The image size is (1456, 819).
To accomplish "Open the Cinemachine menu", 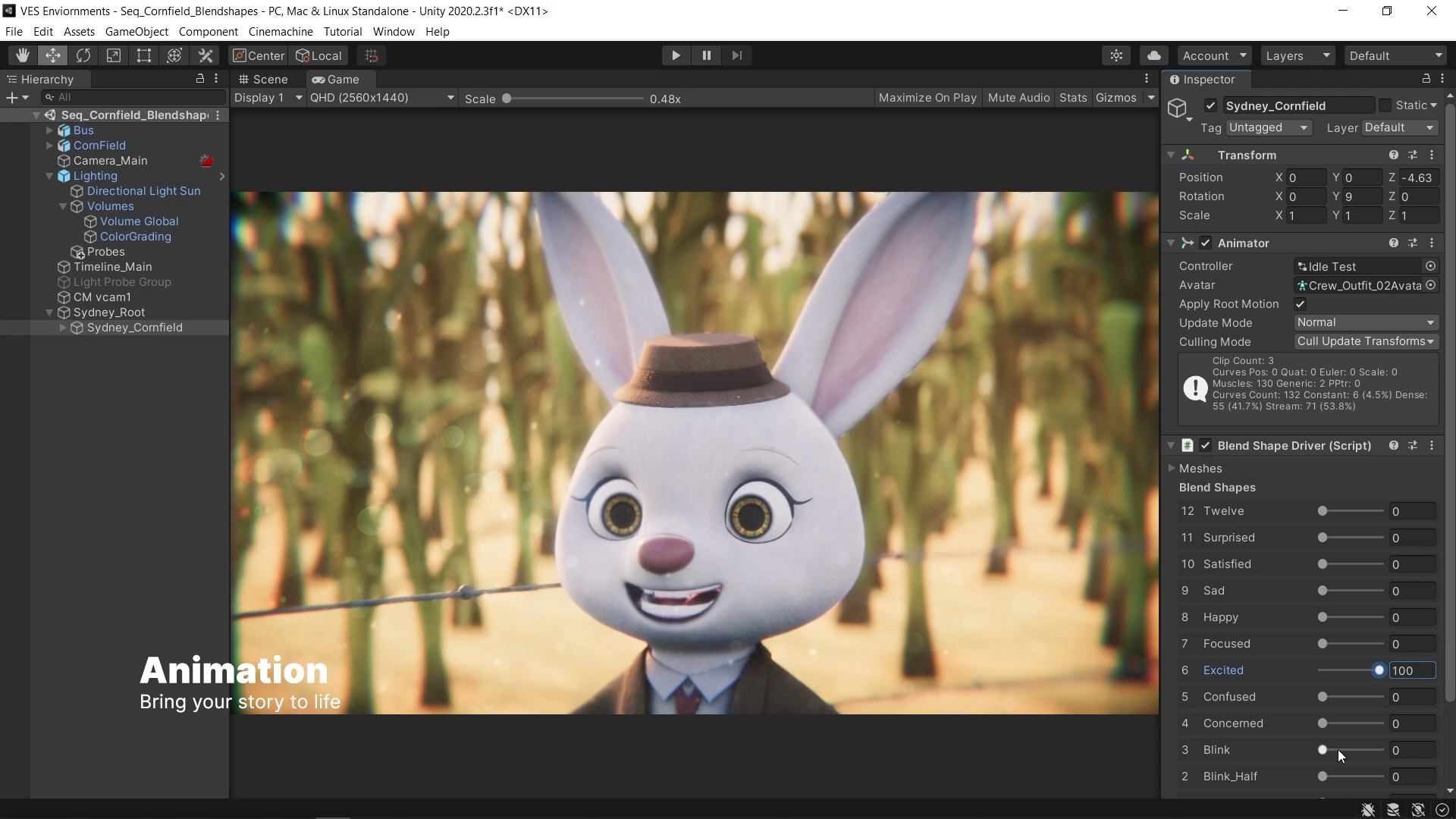I will coord(281,32).
